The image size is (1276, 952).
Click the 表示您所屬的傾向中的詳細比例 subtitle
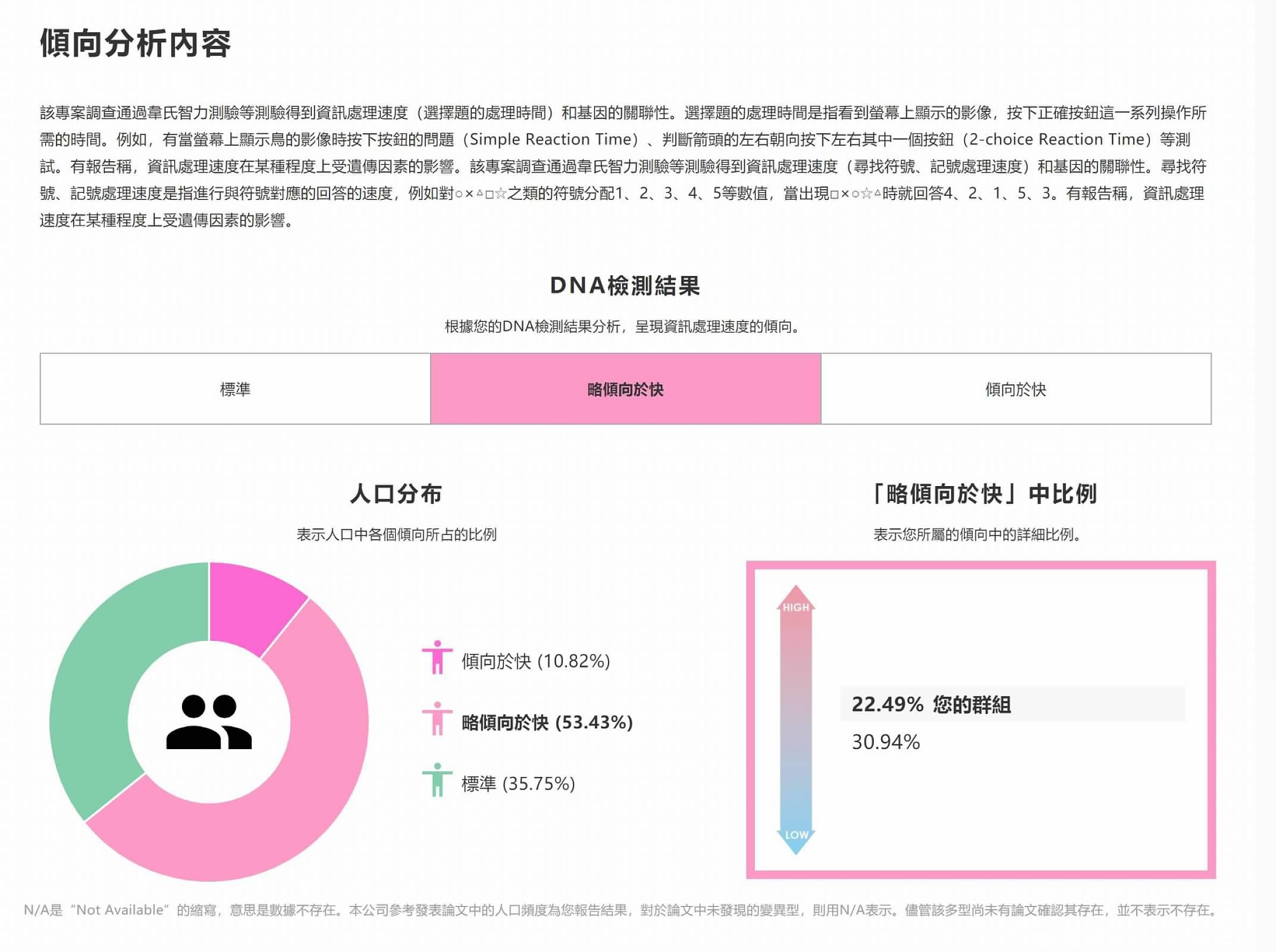click(977, 534)
